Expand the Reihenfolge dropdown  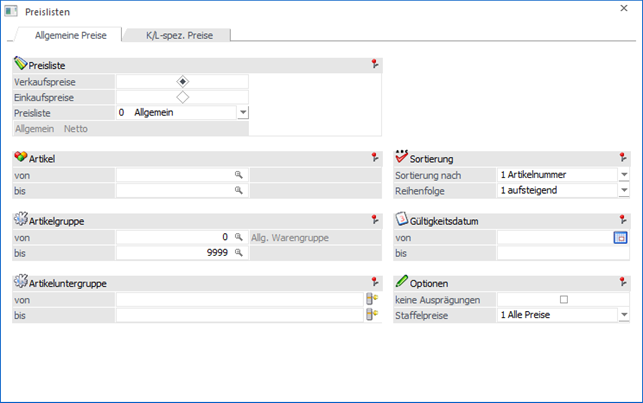click(x=623, y=190)
